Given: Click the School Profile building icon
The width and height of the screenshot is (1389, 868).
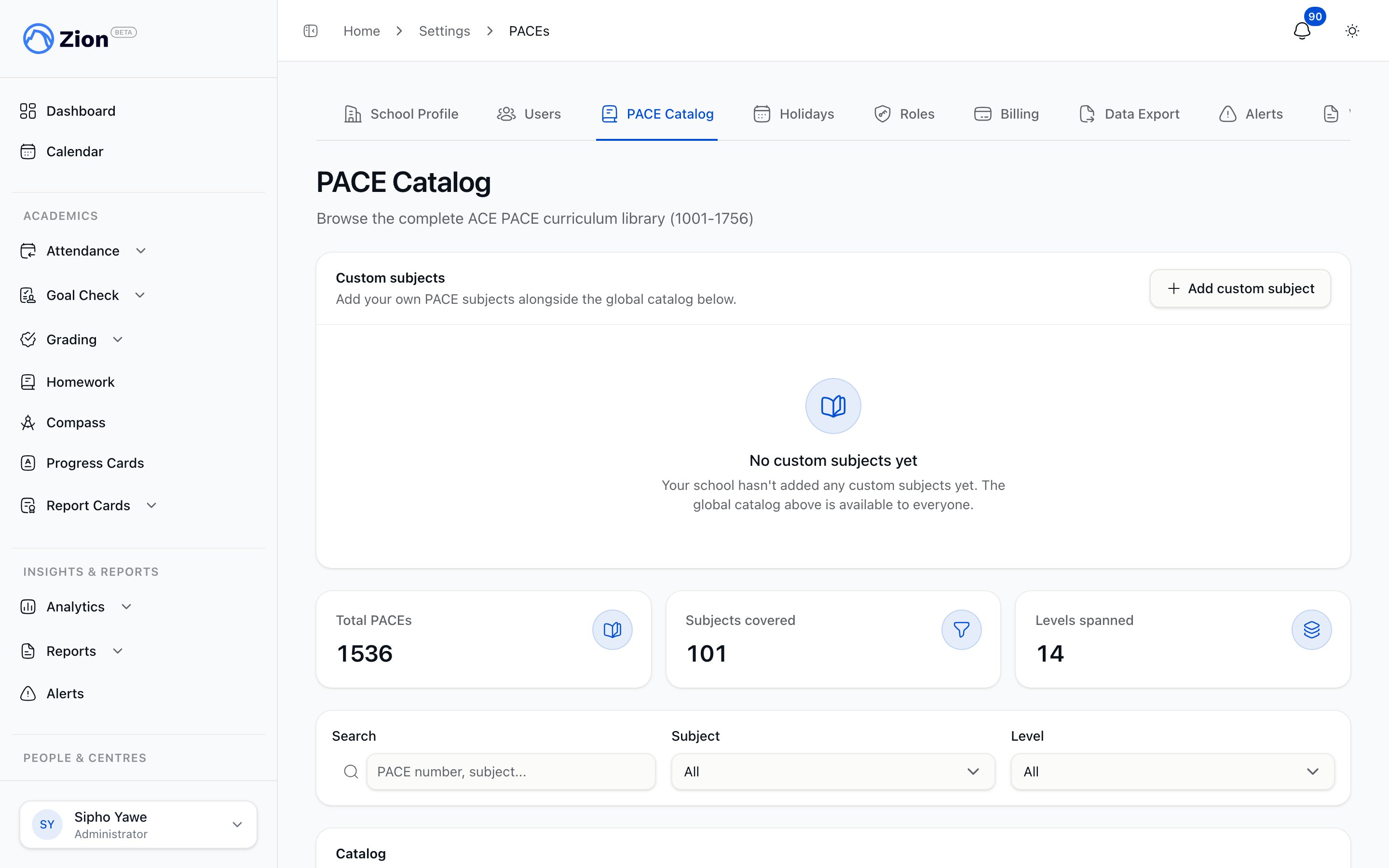Looking at the screenshot, I should click(x=353, y=114).
